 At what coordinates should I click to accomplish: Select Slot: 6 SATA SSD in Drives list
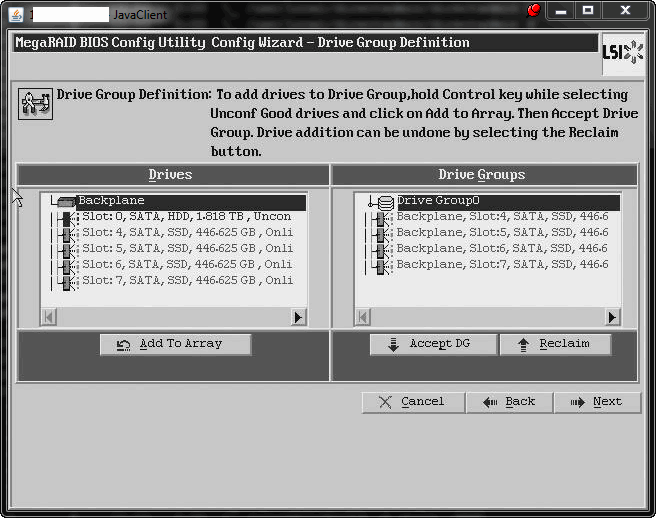(187, 264)
